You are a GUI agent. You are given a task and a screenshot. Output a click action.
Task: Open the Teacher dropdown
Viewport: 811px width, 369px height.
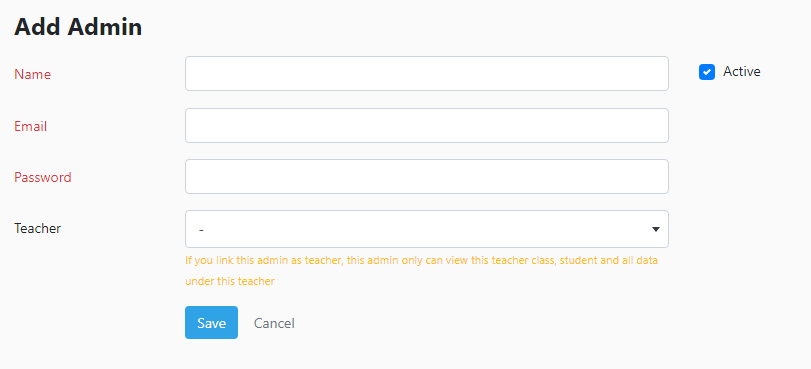427,229
